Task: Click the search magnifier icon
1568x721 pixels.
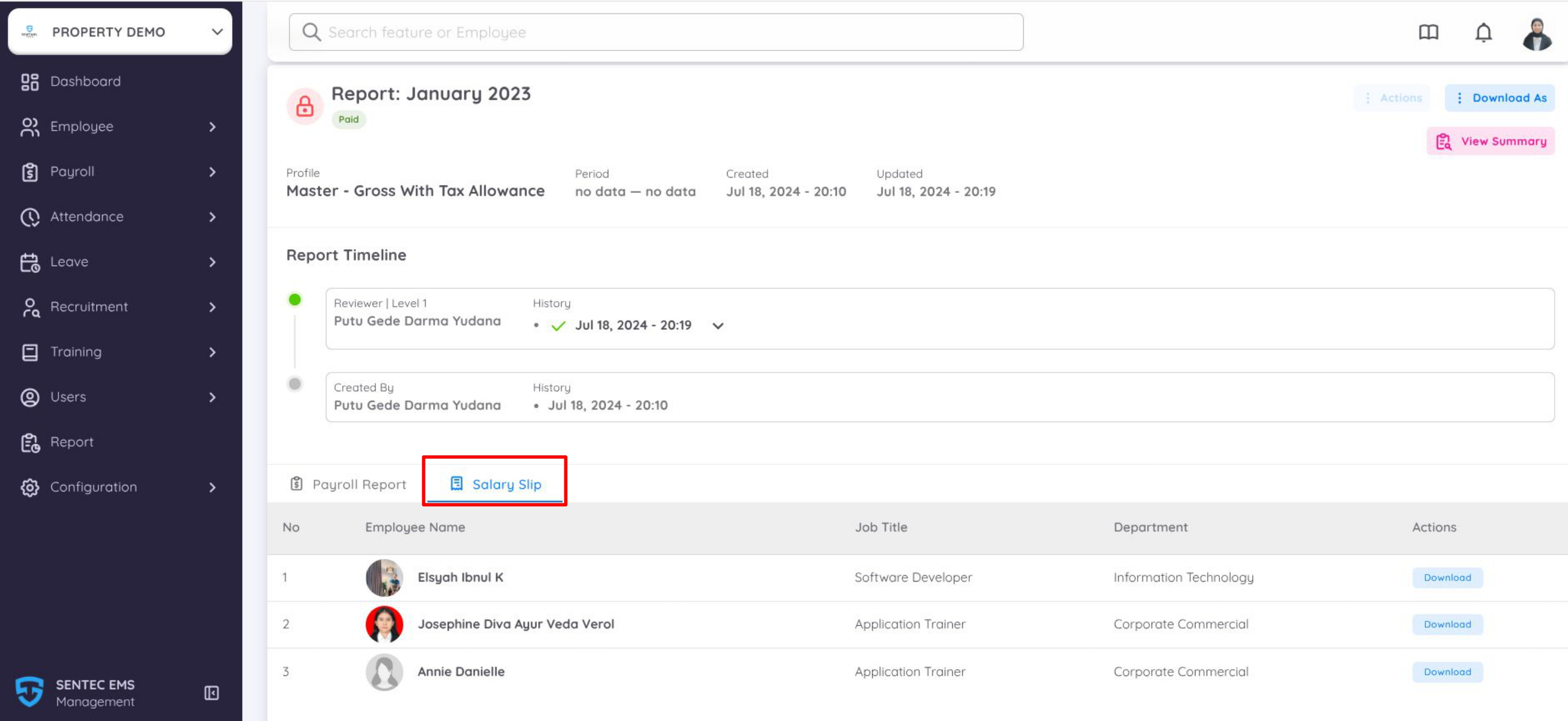Action: [311, 32]
